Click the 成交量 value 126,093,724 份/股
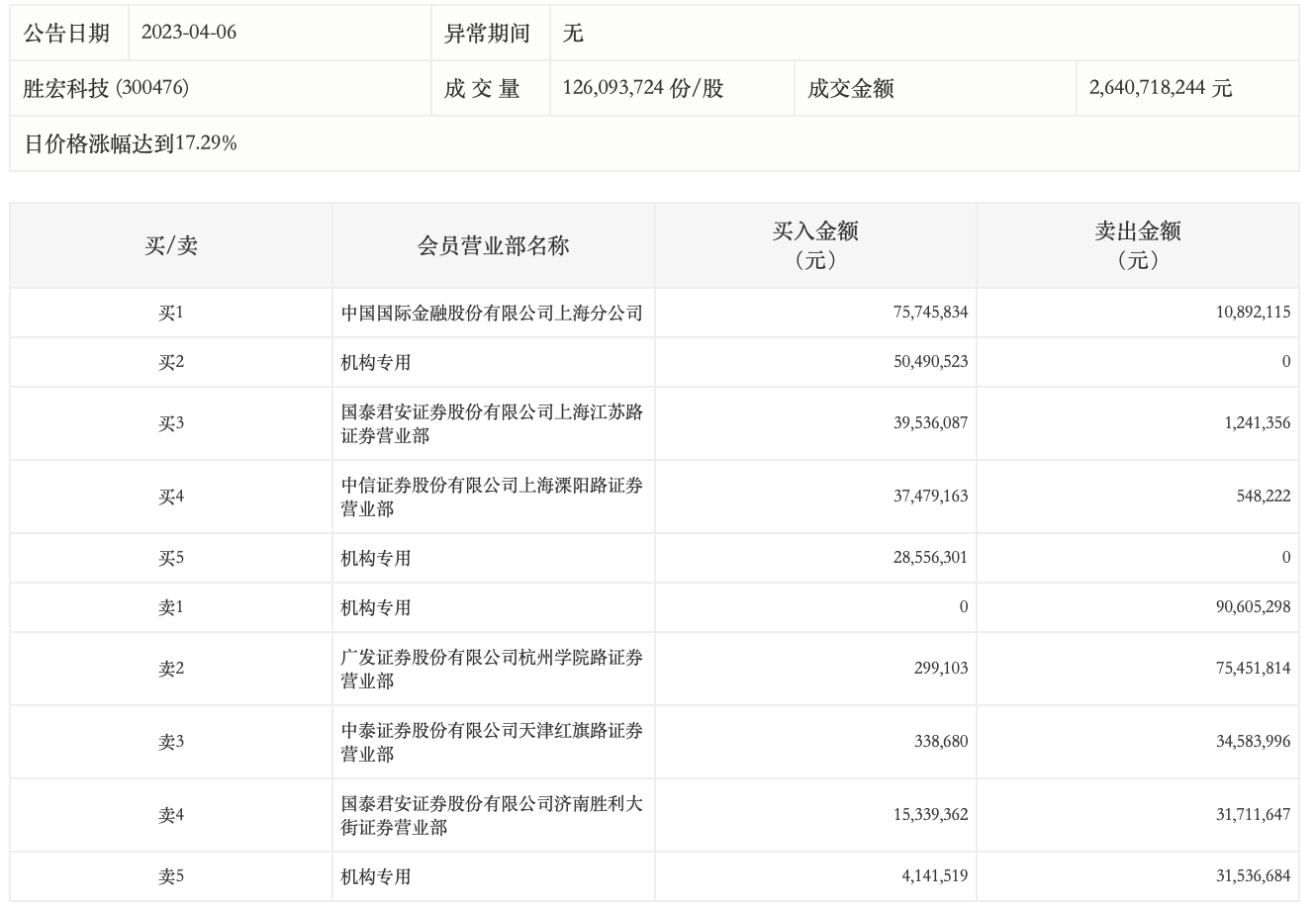Screen dimensions: 1316x908 click(642, 88)
